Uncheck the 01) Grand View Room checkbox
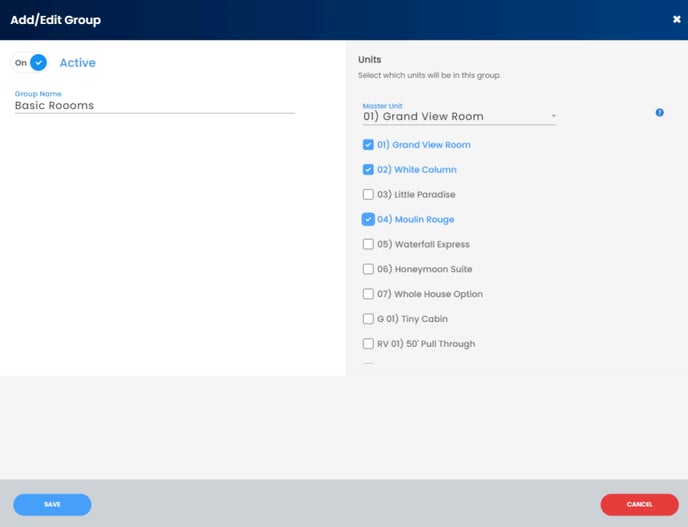The image size is (688, 527). [368, 145]
